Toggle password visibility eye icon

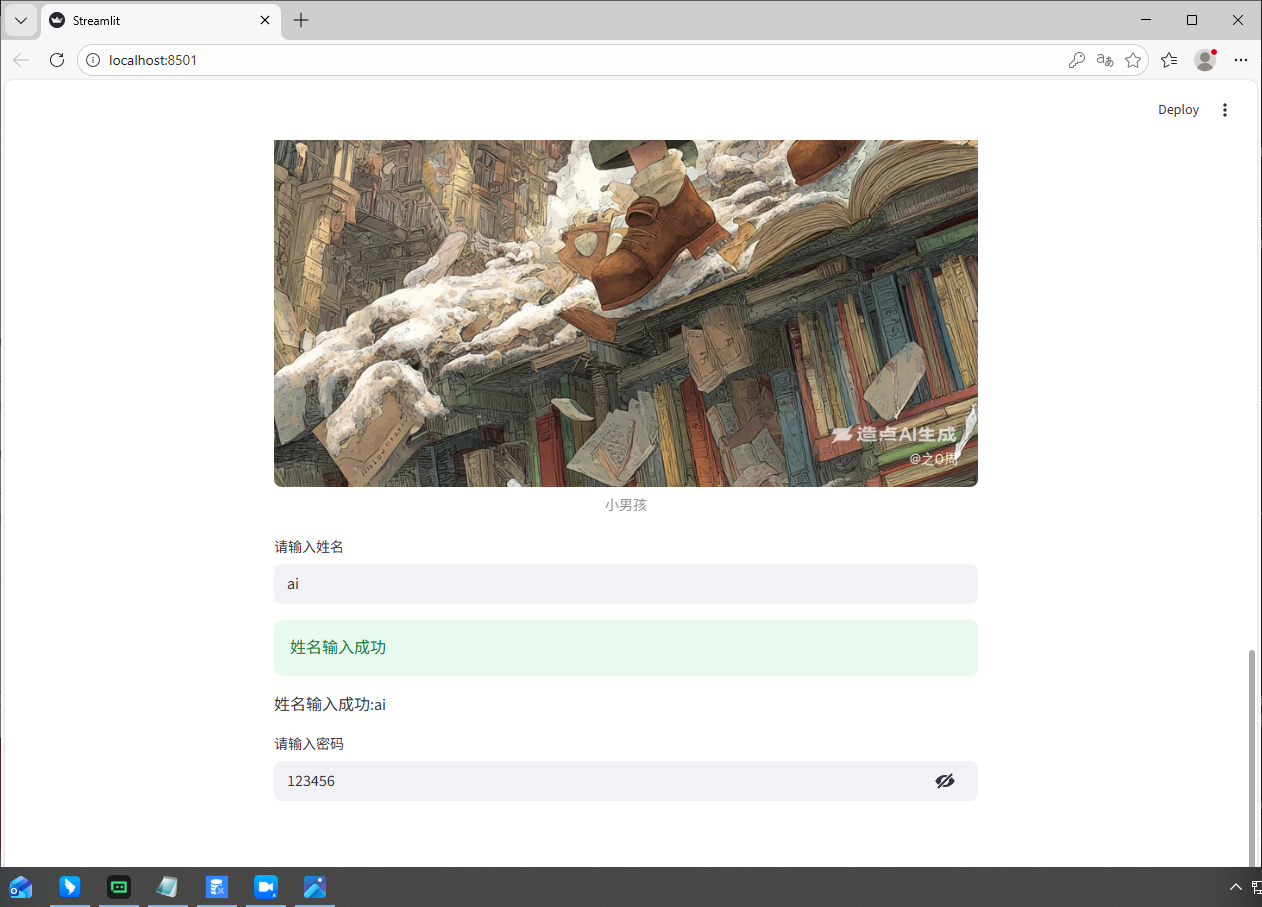coord(945,781)
